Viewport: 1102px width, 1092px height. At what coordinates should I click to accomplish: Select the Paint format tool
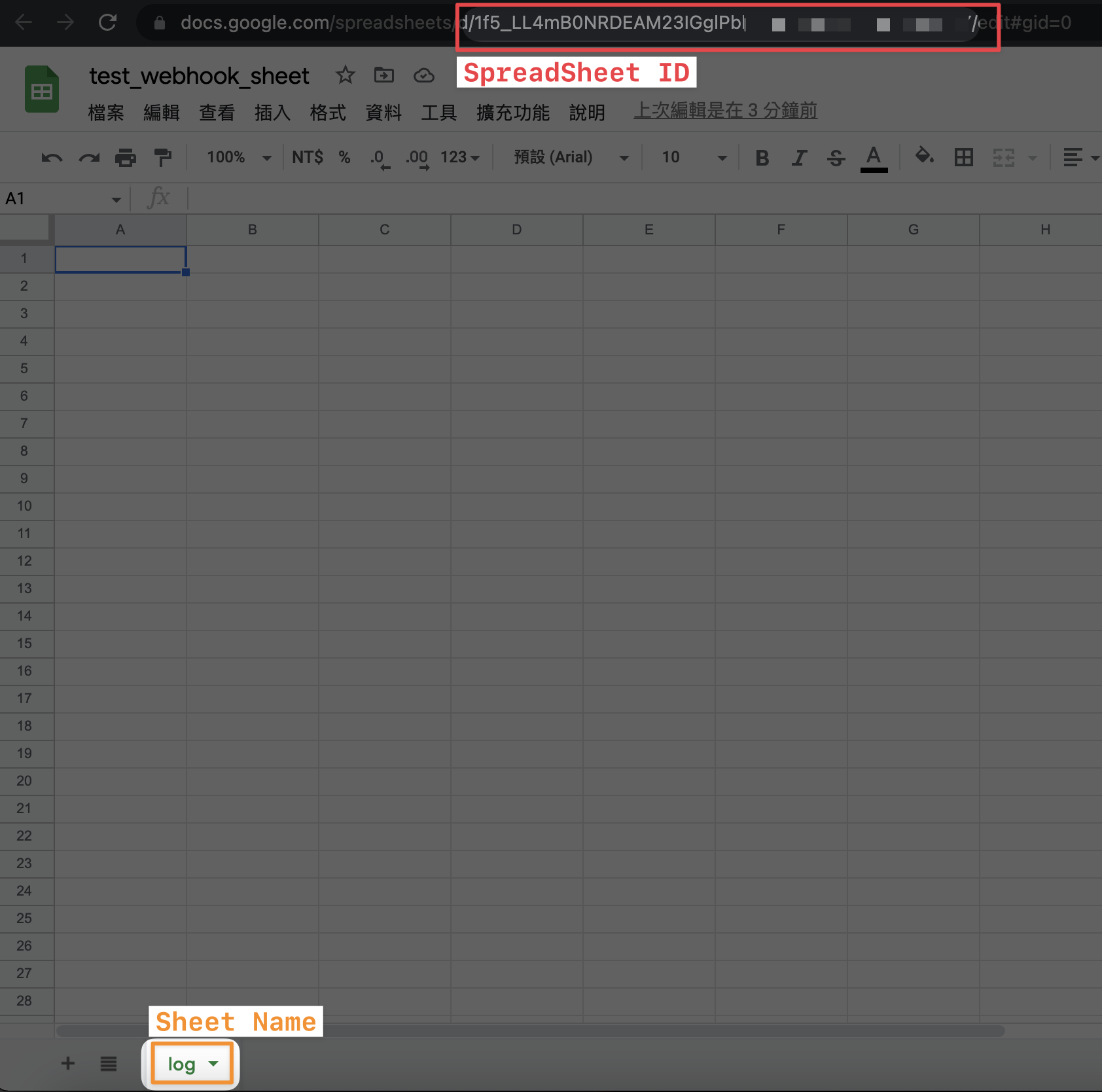pyautogui.click(x=163, y=157)
